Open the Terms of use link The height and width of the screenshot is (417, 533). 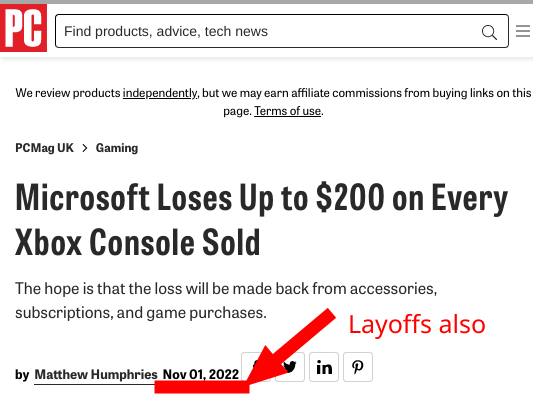[x=288, y=111]
